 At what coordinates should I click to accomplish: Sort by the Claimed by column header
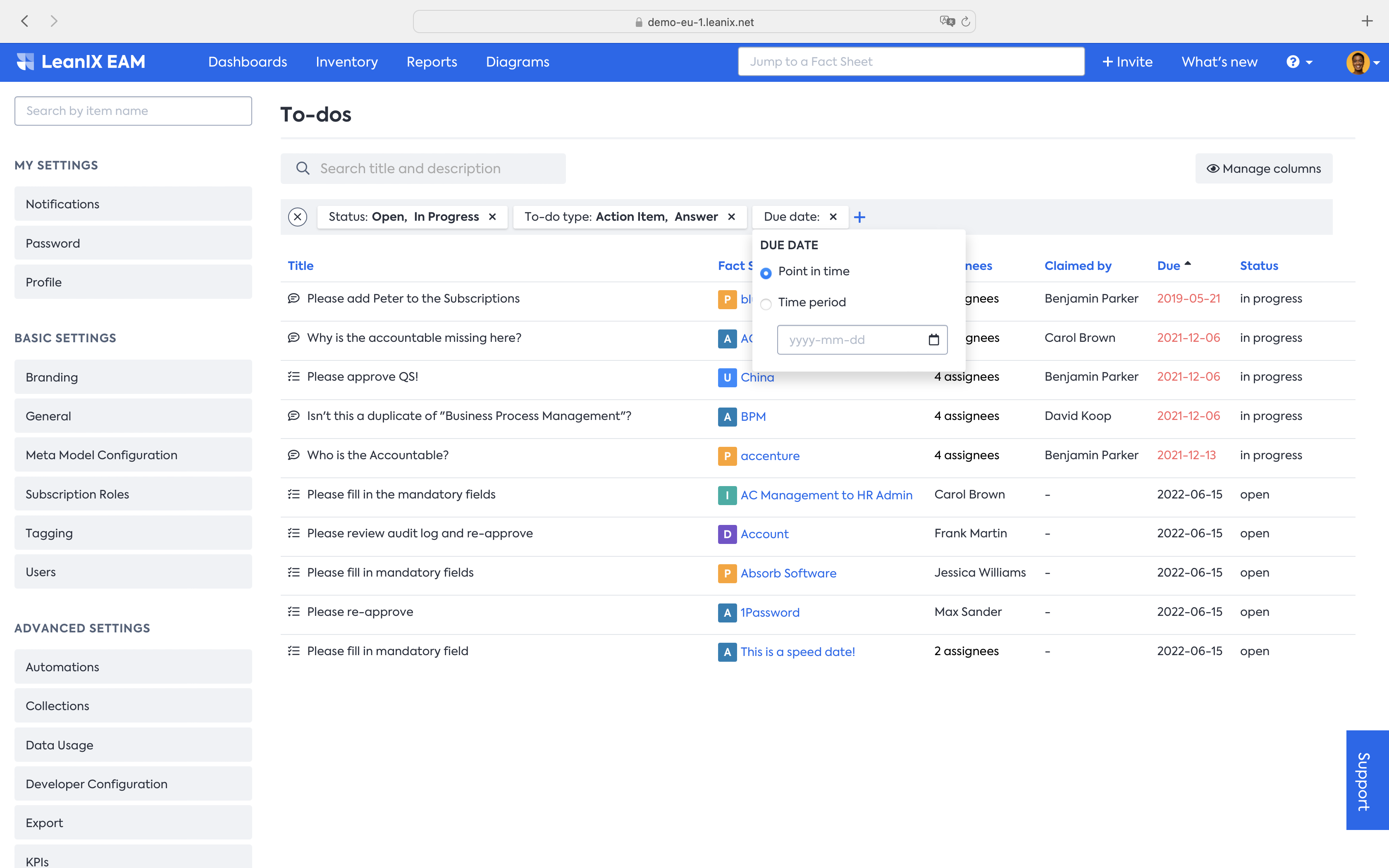point(1078,266)
